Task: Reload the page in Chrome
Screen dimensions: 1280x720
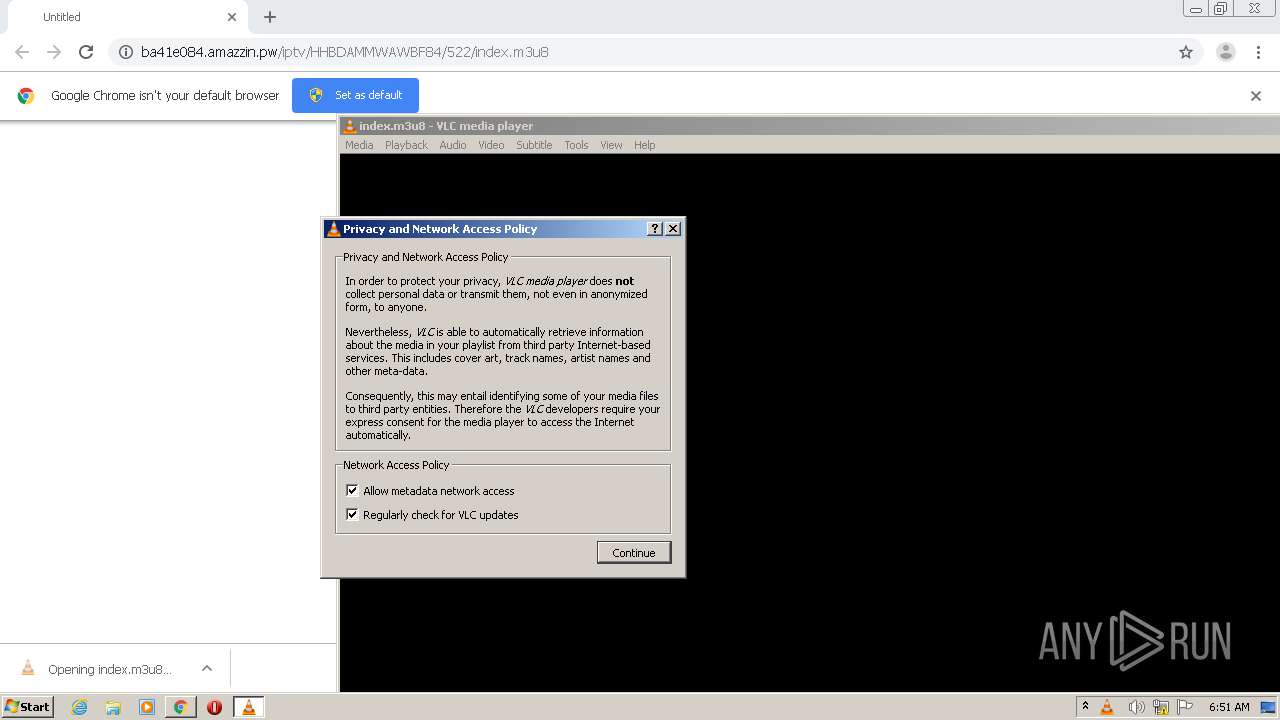Action: (x=86, y=52)
